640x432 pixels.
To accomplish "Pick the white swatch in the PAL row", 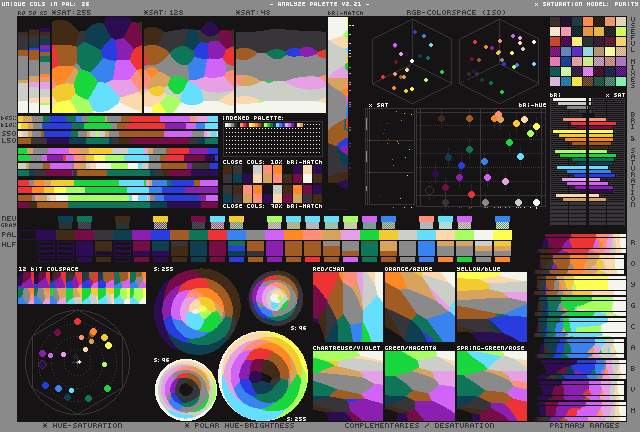I will point(483,235).
